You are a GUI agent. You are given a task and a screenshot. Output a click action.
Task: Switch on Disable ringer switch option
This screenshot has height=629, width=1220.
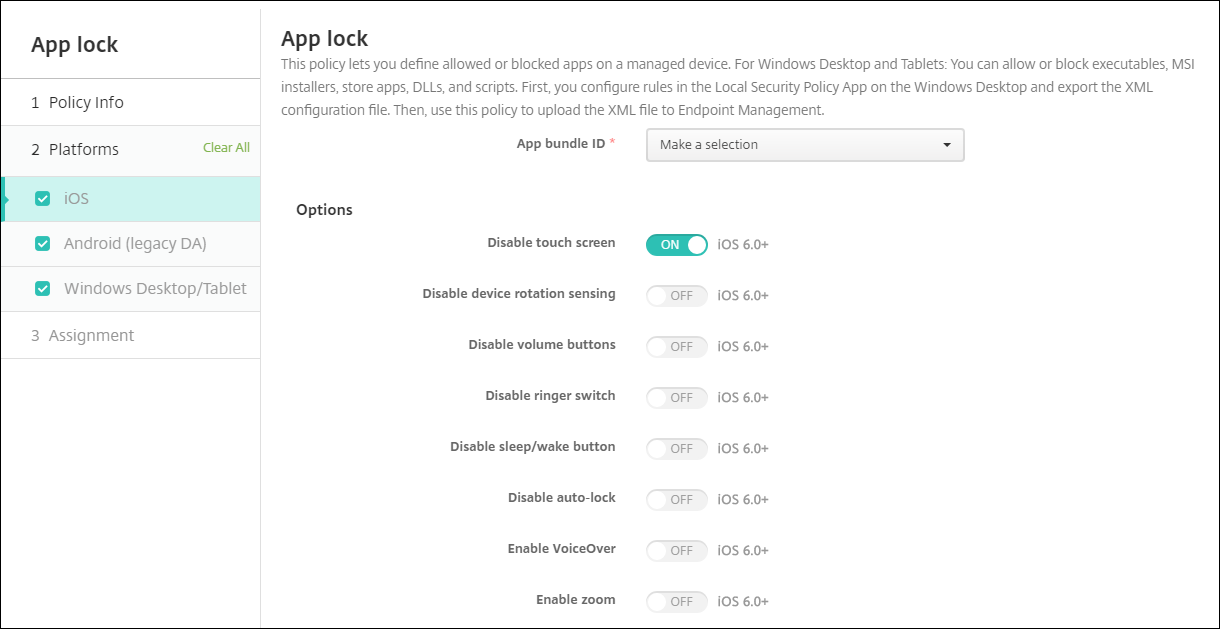[x=677, y=397]
